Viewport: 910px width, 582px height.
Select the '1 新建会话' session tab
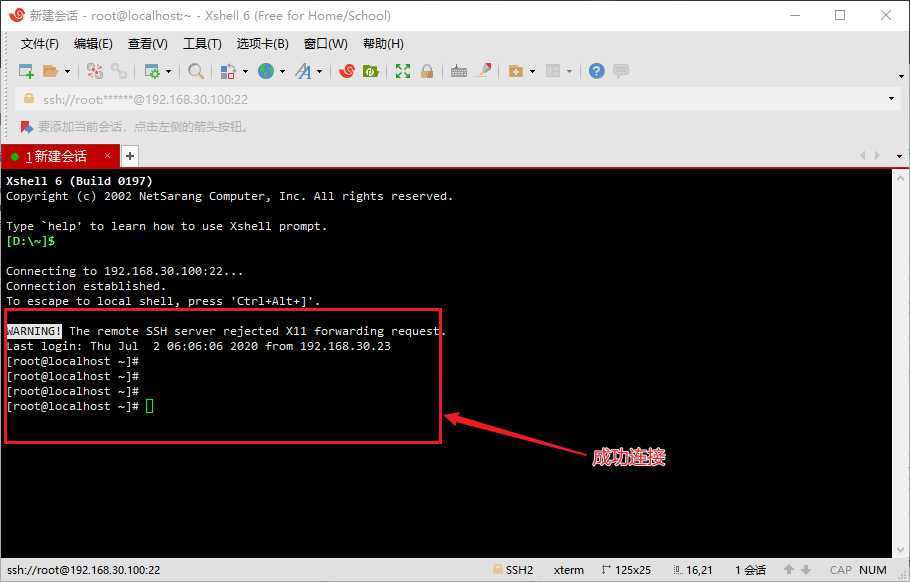pos(60,156)
